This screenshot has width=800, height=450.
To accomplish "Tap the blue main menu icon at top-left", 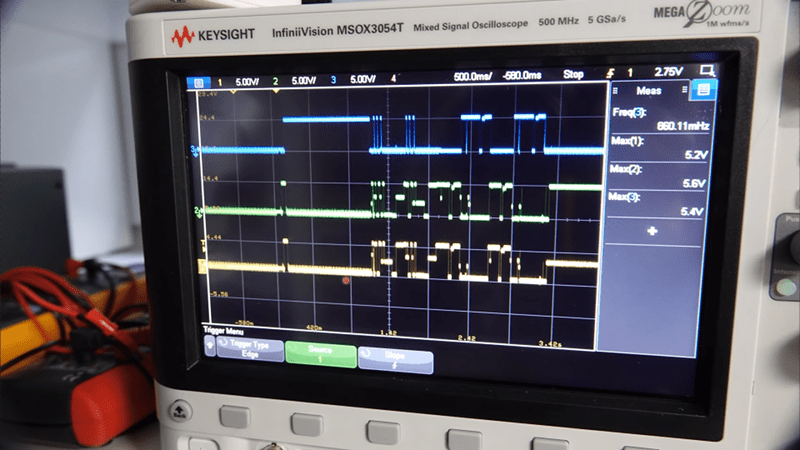I will pos(199,81).
